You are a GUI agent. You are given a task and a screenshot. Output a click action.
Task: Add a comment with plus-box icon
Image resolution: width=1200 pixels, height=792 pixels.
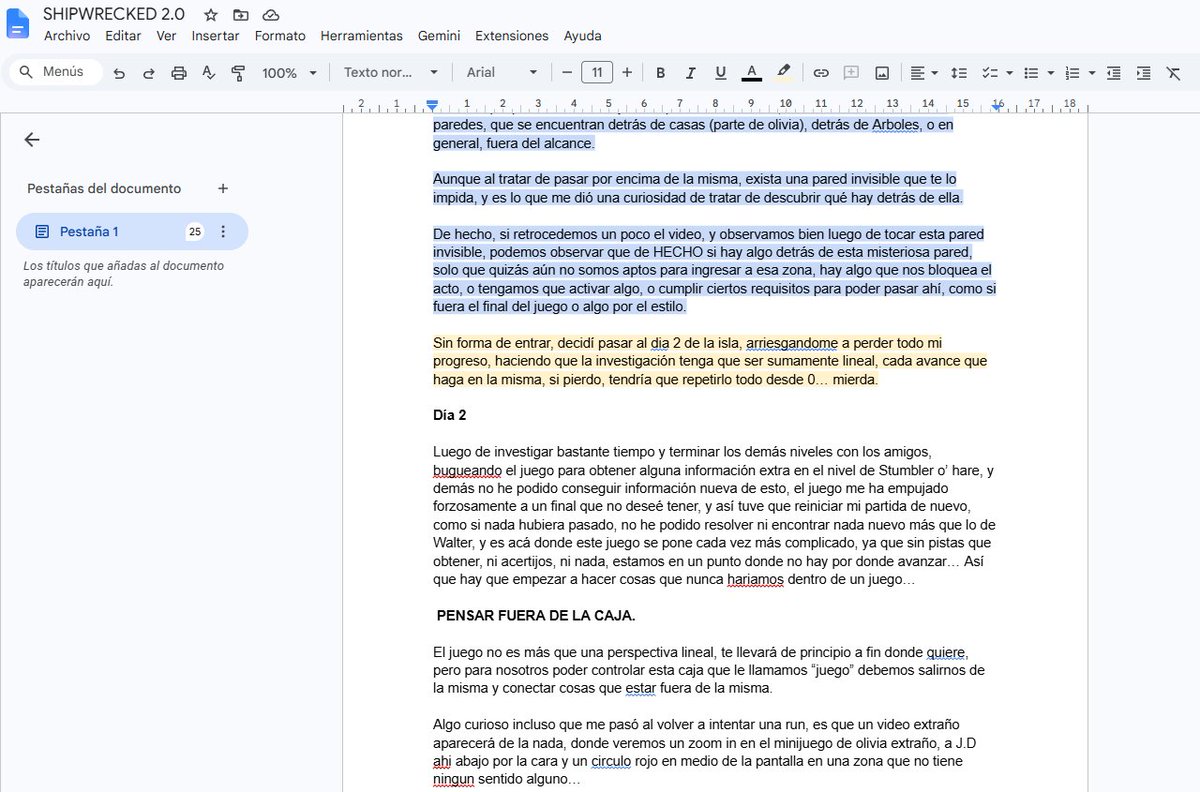851,73
